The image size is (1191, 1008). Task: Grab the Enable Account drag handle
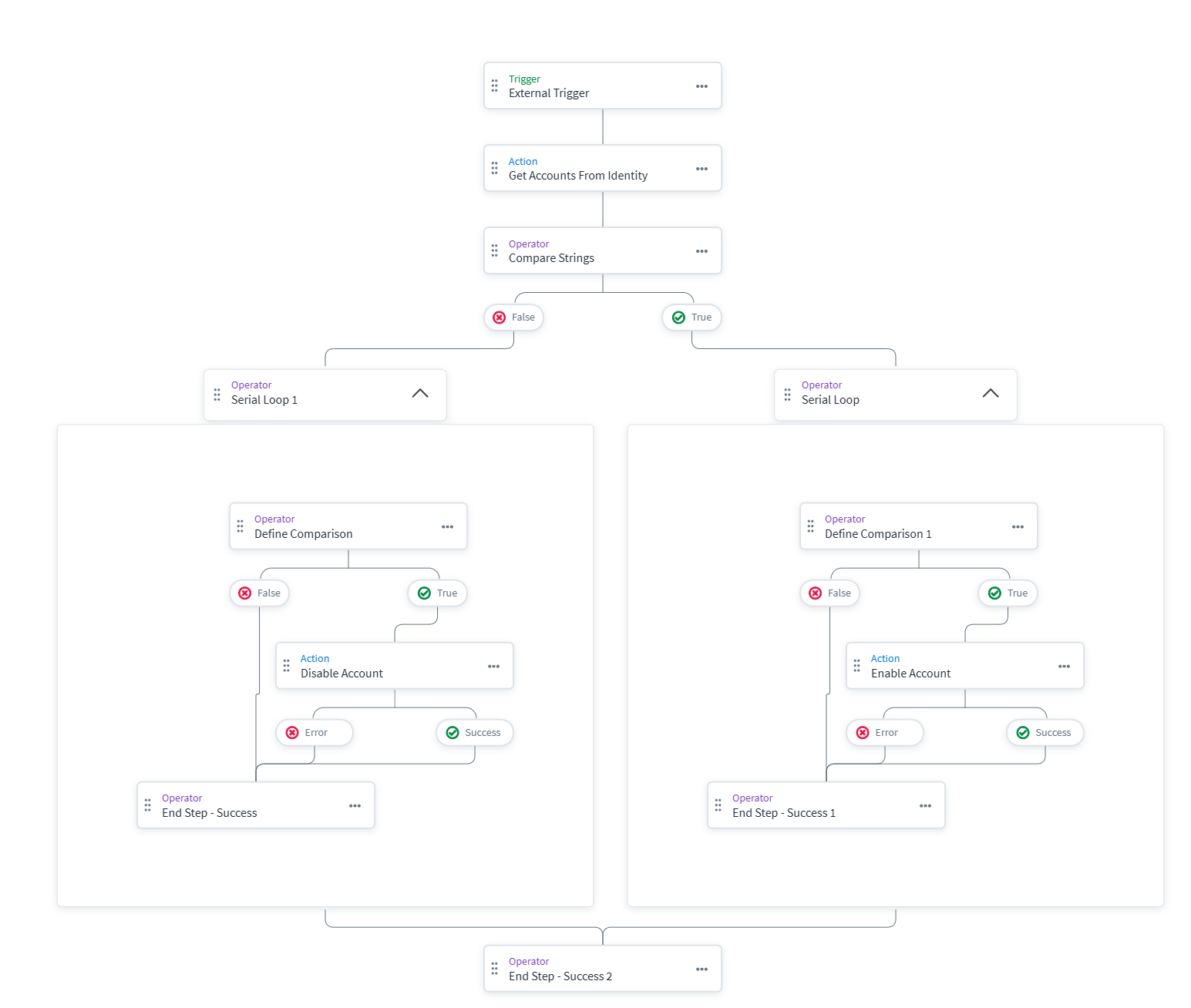857,665
